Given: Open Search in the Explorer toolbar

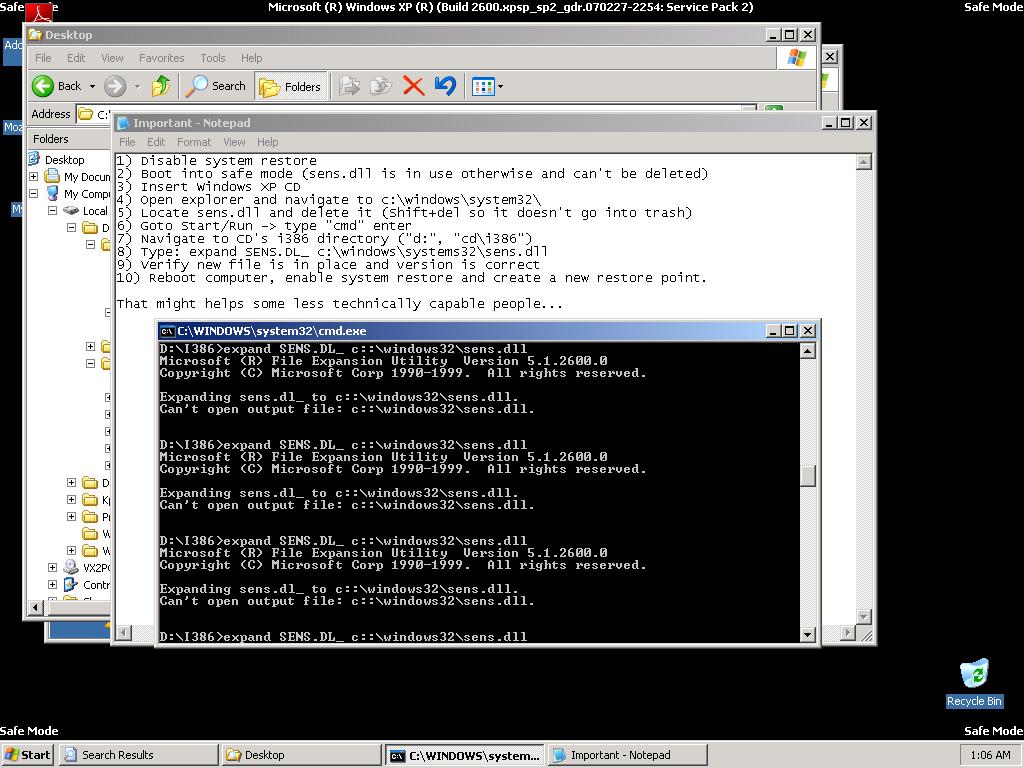Looking at the screenshot, I should tap(216, 86).
